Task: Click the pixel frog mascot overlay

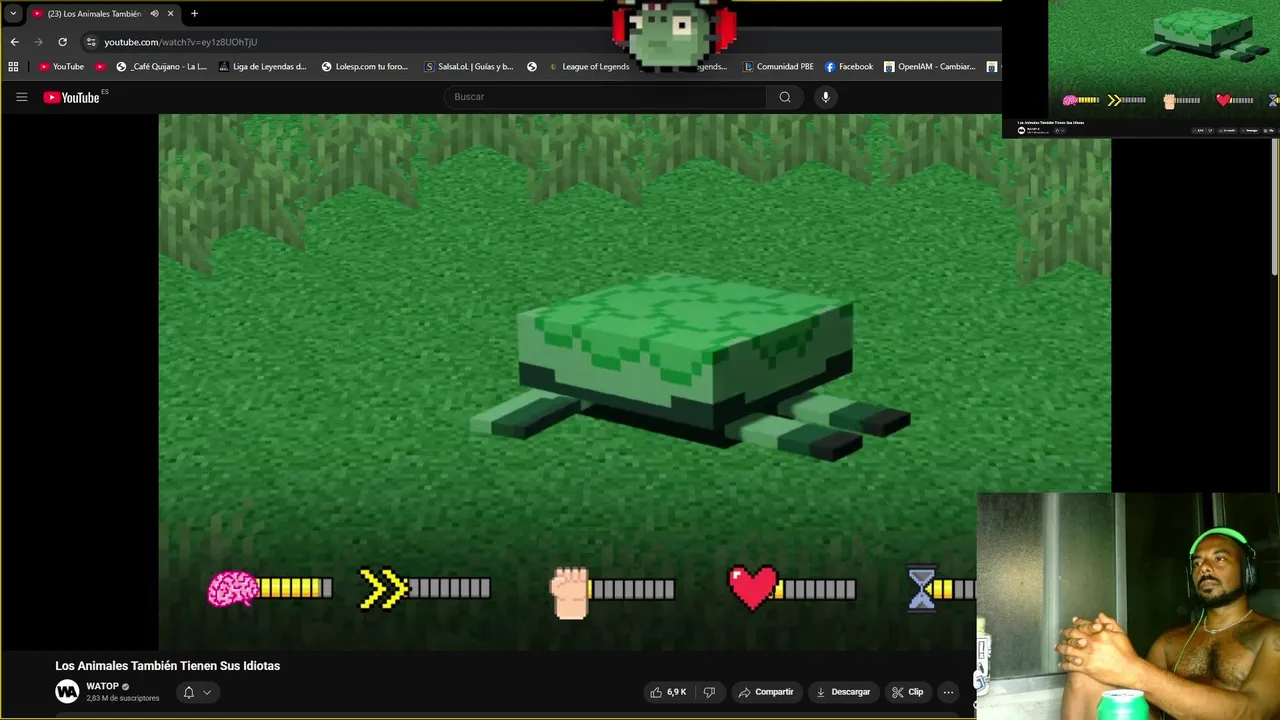Action: pyautogui.click(x=674, y=34)
